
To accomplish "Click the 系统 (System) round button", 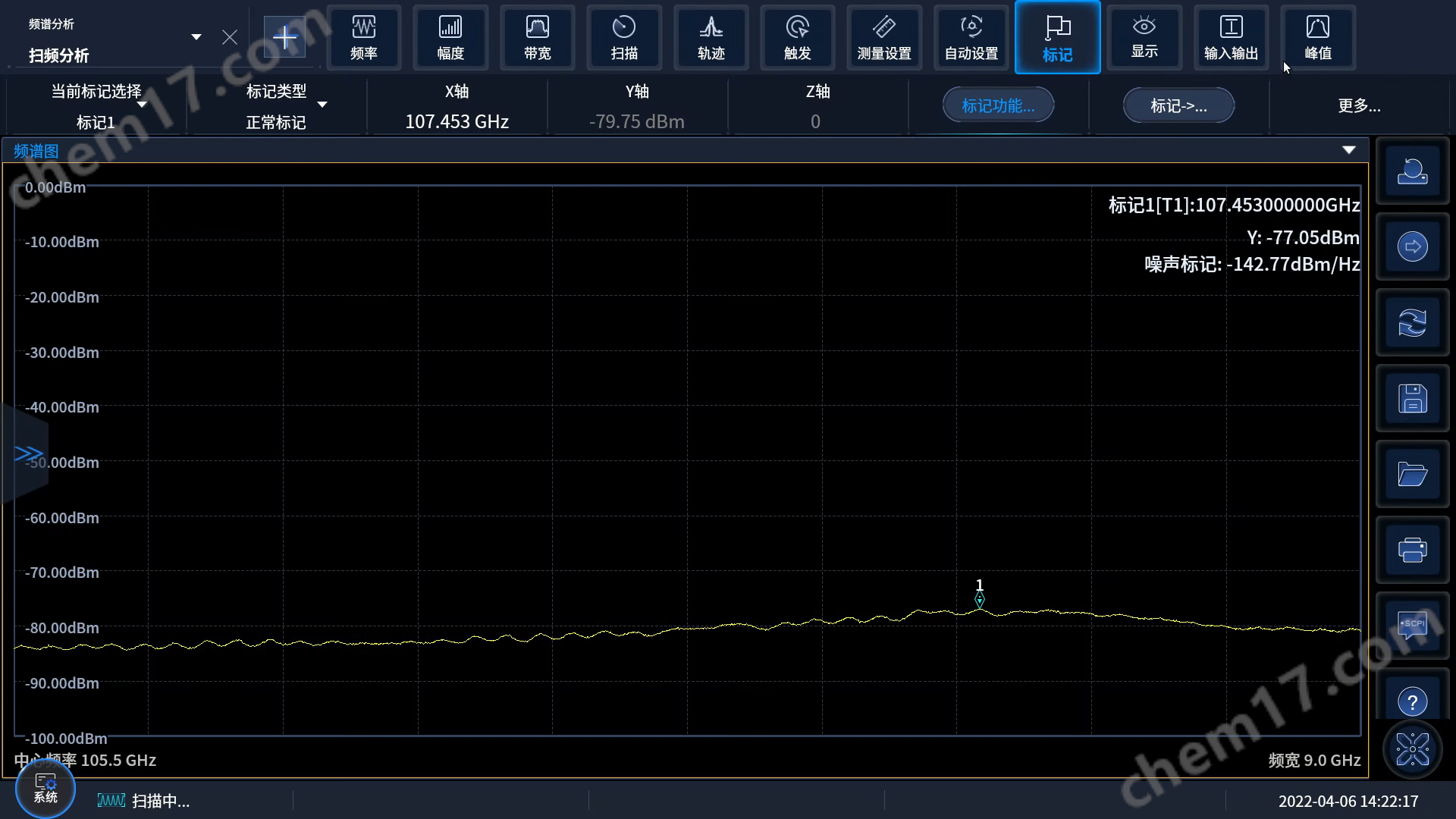I will click(x=45, y=789).
